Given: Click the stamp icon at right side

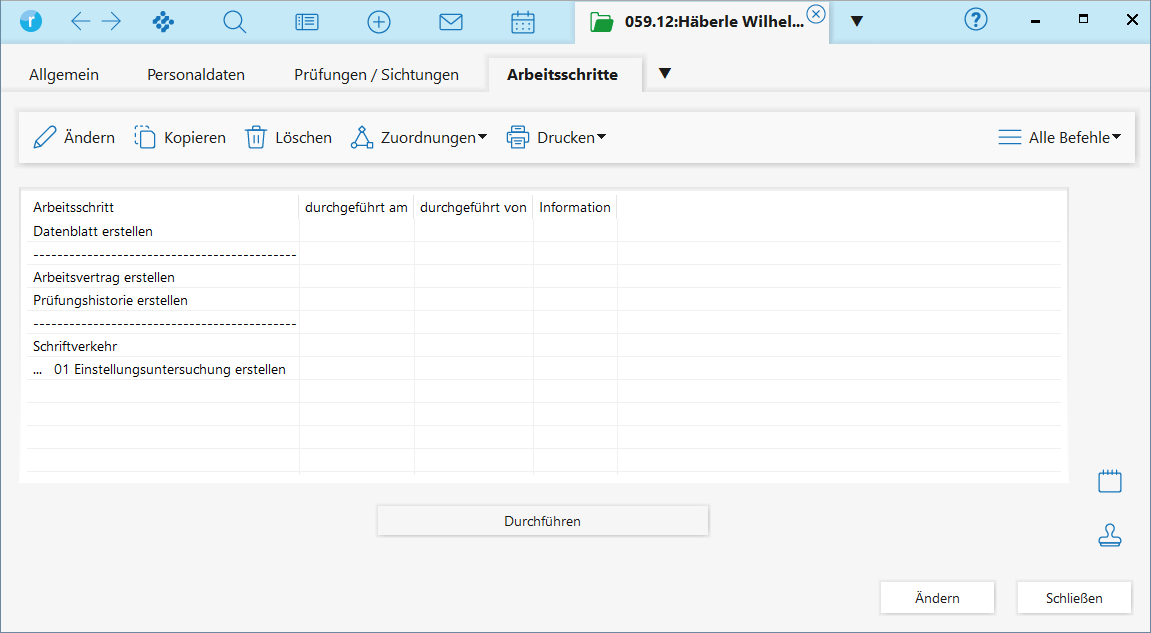Looking at the screenshot, I should click(1110, 537).
